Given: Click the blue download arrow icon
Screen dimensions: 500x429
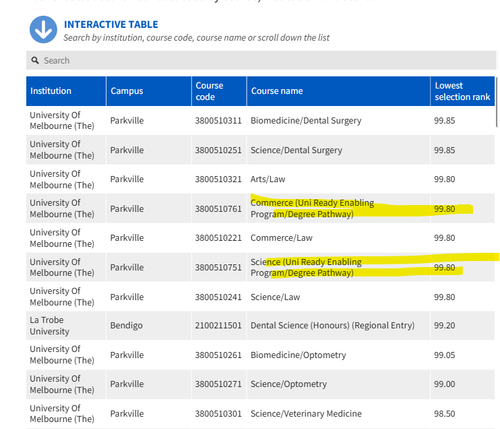Looking at the screenshot, I should pyautogui.click(x=43, y=29).
